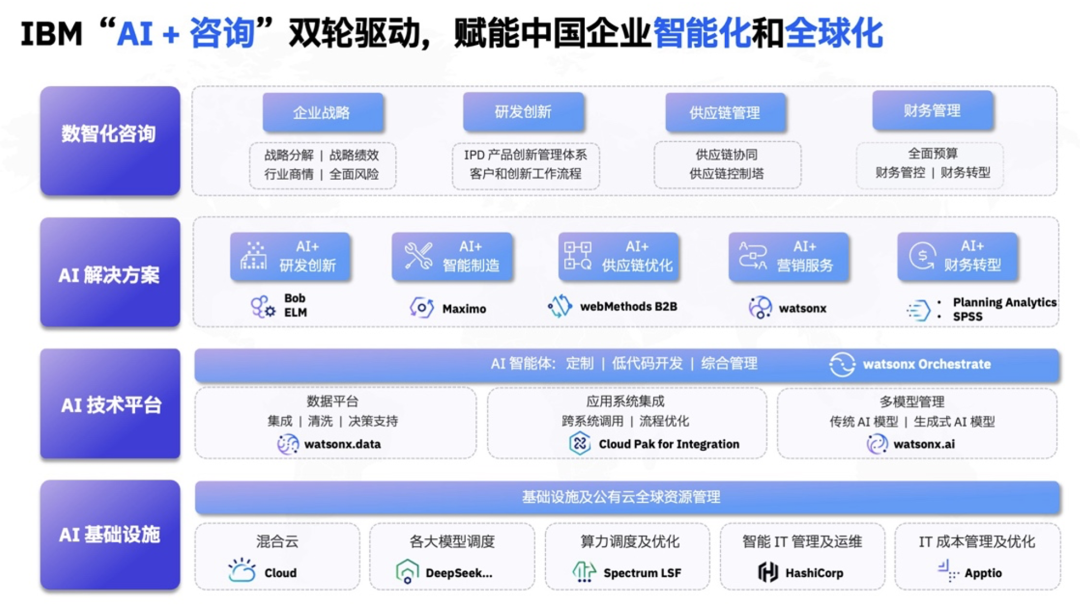Viewport: 1080px width, 610px height.
Task: Click the 算力调度及优化 label
Action: [x=630, y=542]
